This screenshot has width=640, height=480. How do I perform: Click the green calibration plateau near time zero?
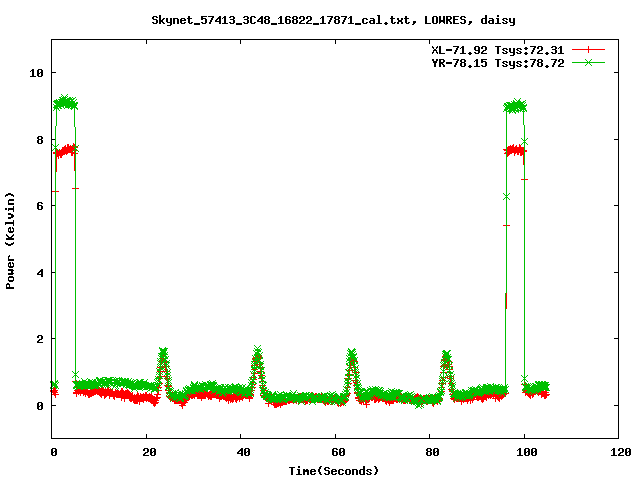point(65,102)
